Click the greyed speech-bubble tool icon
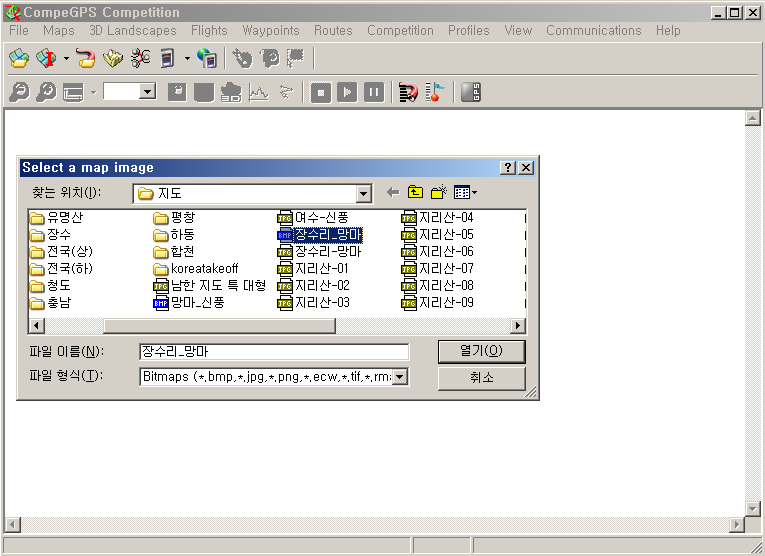The height and width of the screenshot is (556, 765). click(269, 59)
